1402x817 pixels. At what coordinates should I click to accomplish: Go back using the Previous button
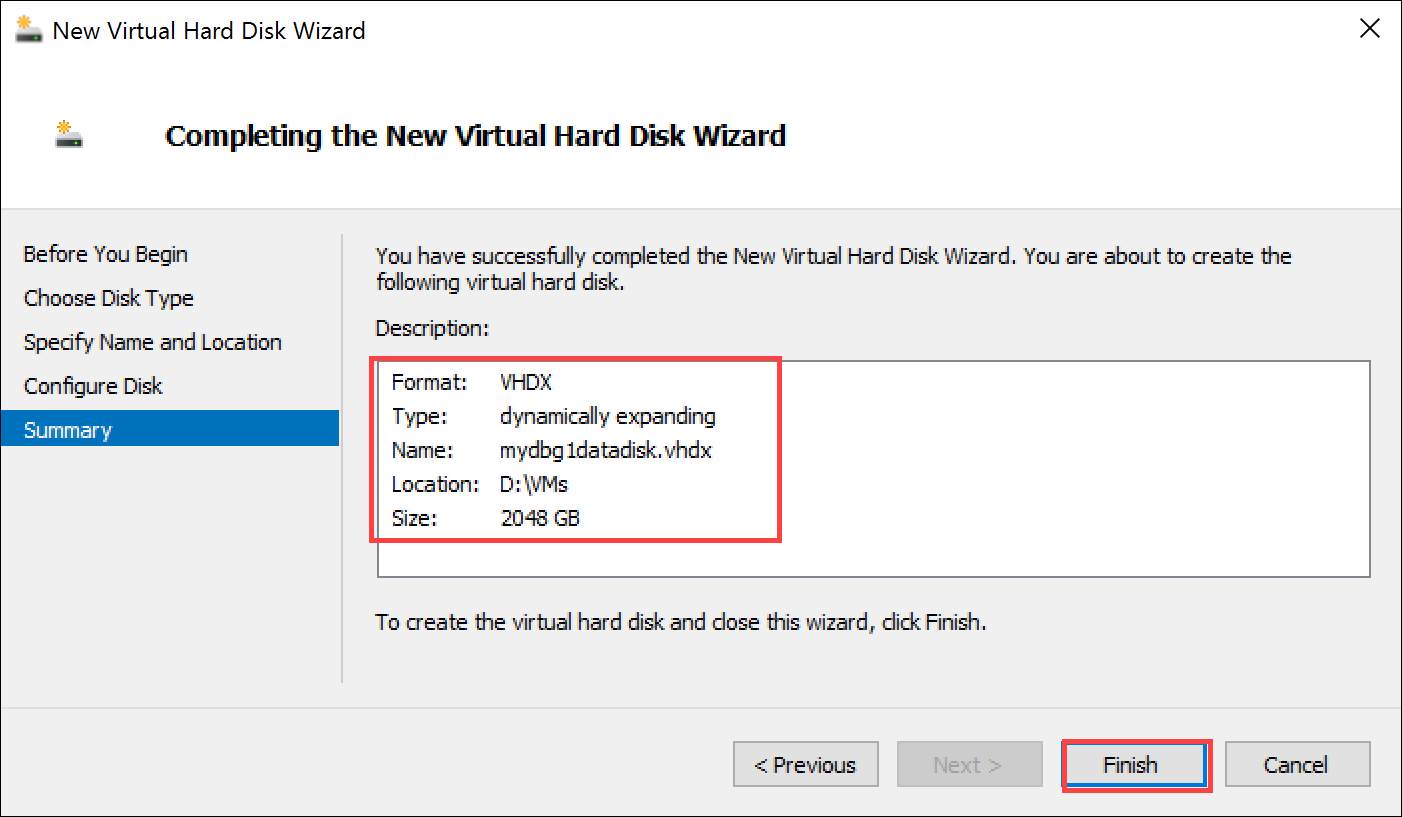805,764
